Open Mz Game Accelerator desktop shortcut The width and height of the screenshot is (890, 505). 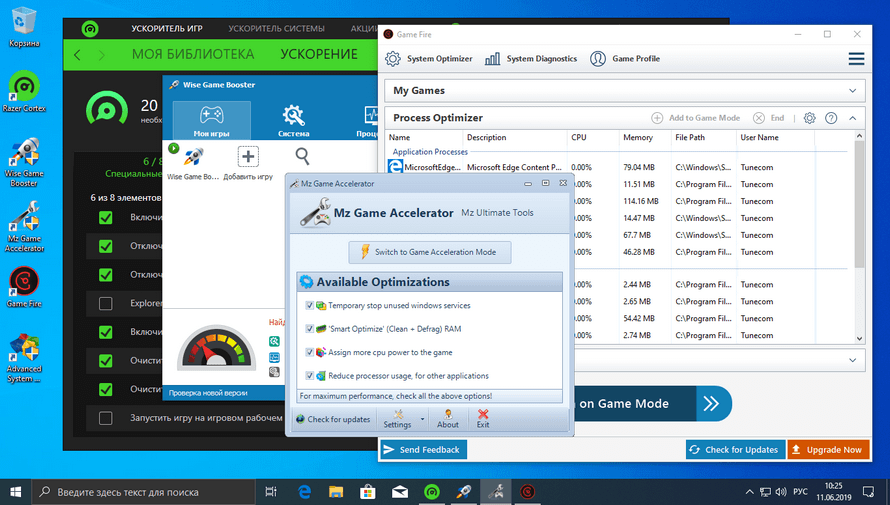tap(24, 227)
